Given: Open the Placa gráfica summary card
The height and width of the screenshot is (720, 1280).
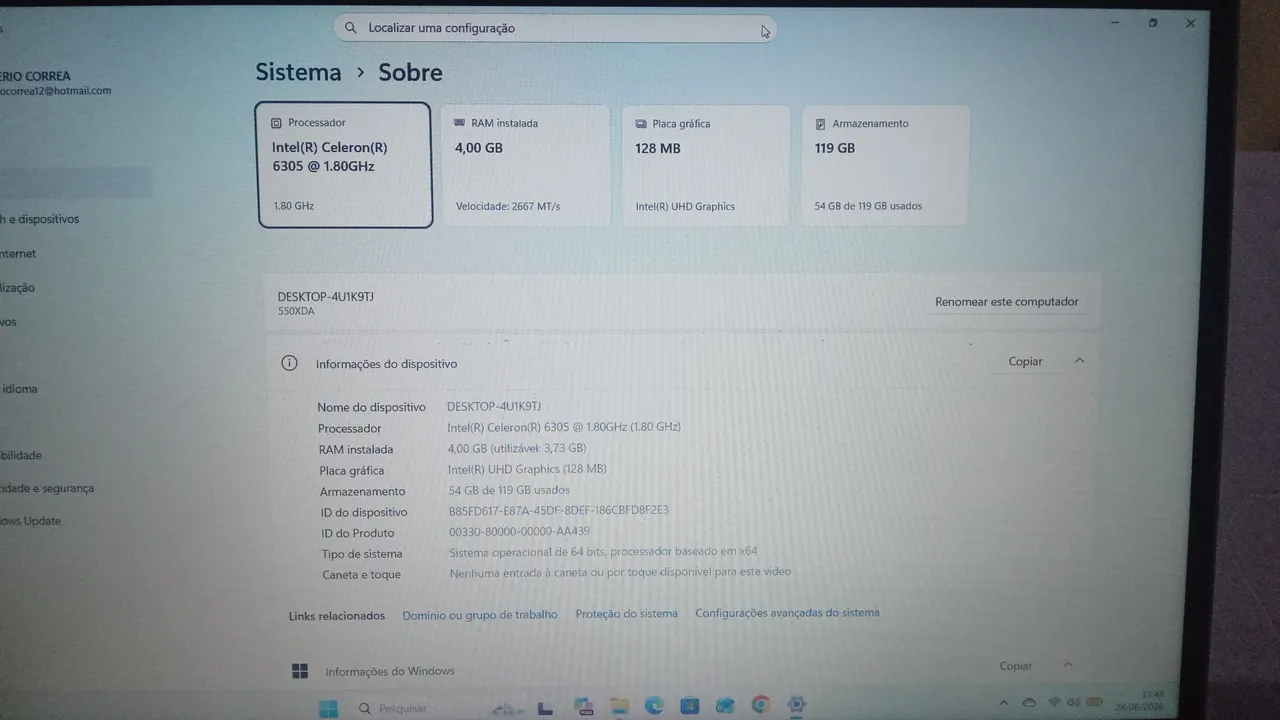Looking at the screenshot, I should pos(706,165).
